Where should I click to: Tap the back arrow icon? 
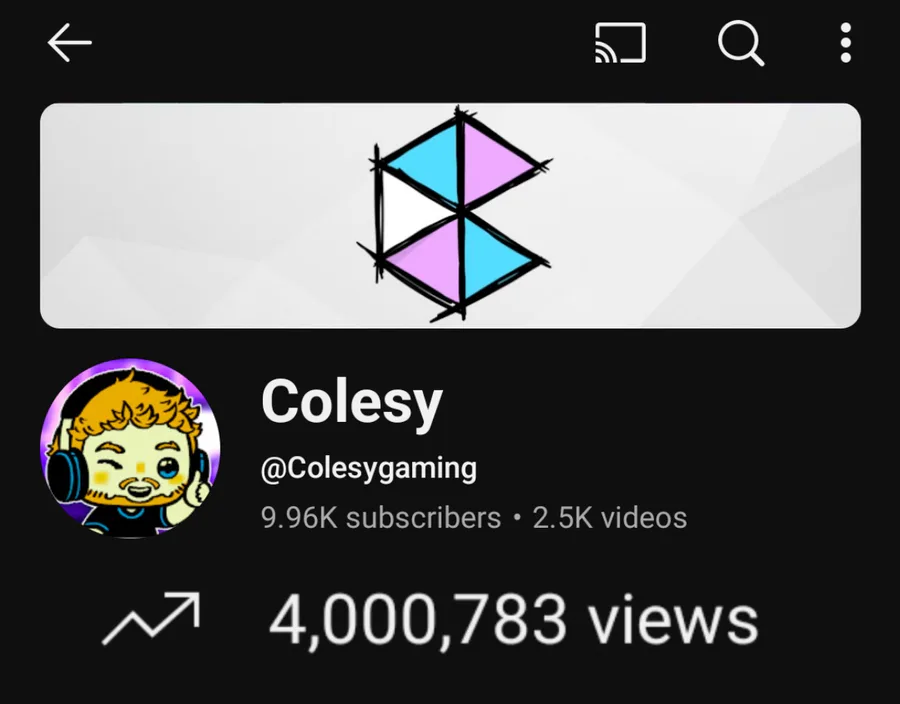point(69,42)
